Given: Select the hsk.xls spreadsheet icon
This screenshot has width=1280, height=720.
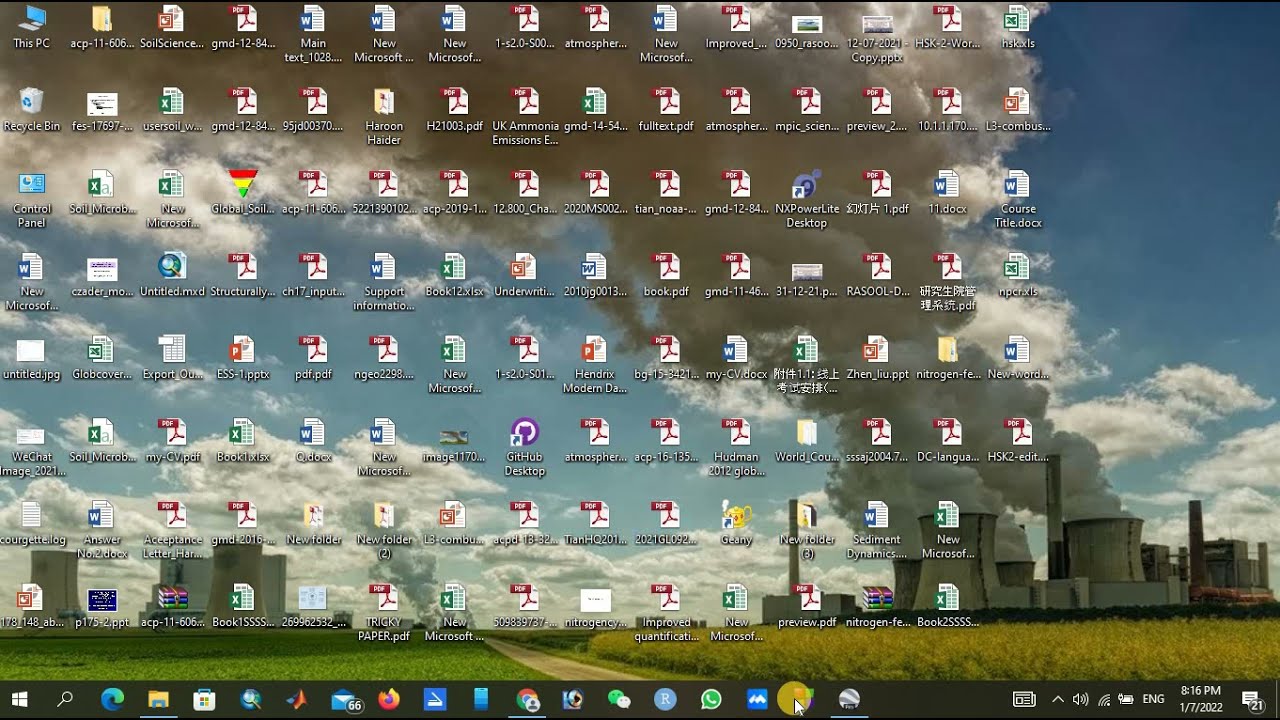Looking at the screenshot, I should click(x=1017, y=27).
